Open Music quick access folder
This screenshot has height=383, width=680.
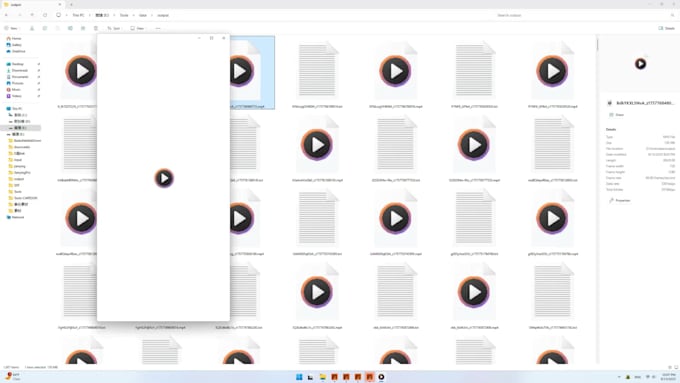click(14, 89)
